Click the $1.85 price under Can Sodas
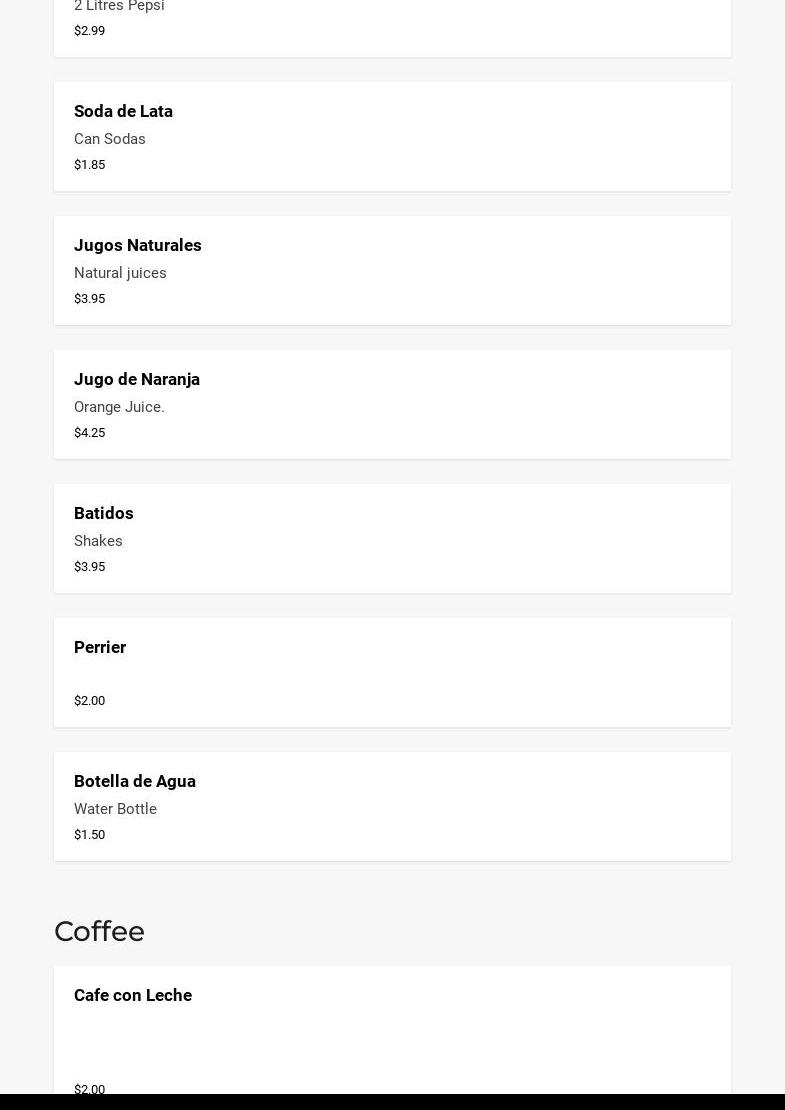785x1110 pixels. (89, 165)
